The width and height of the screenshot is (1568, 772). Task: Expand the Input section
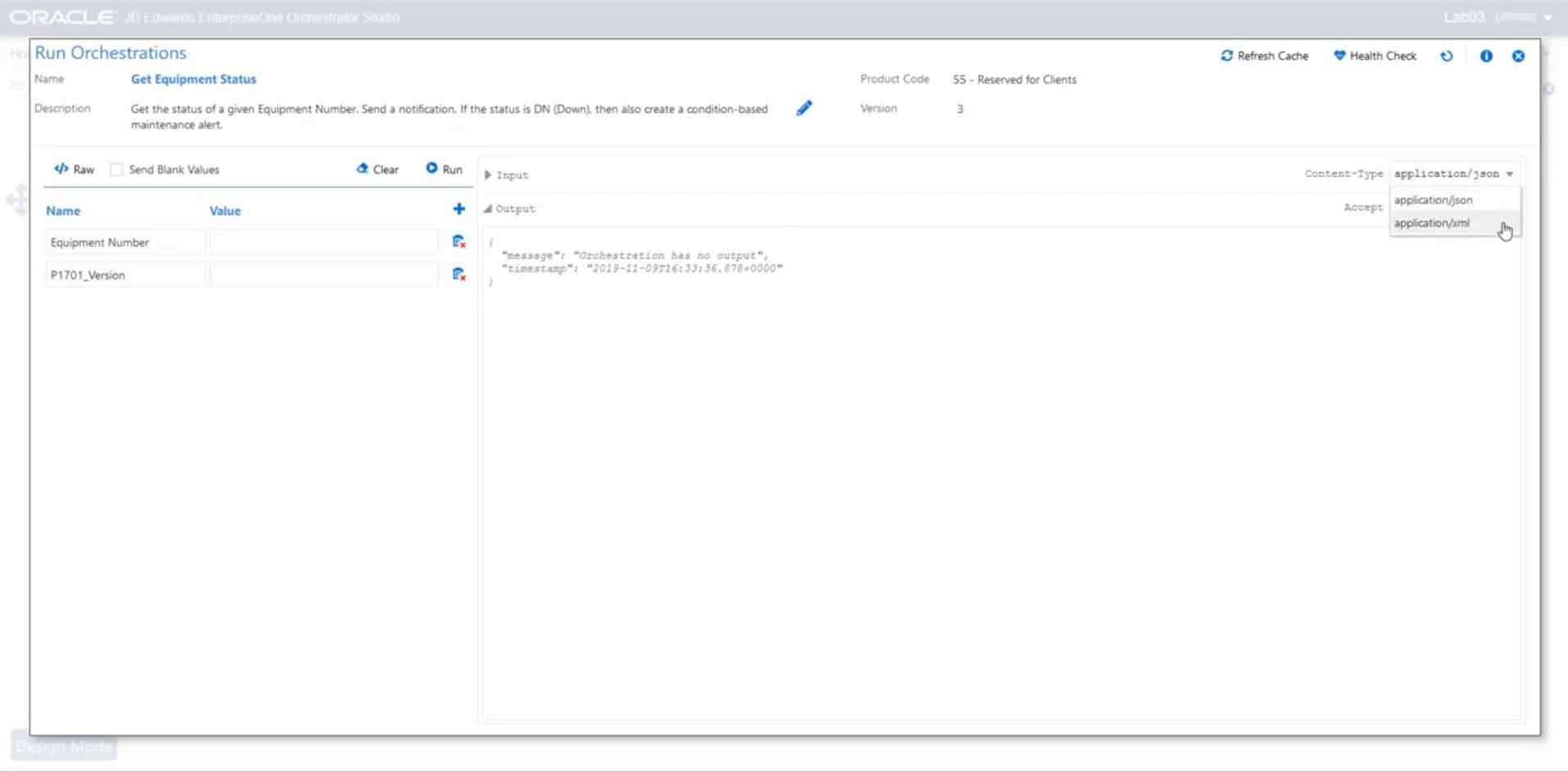tap(487, 174)
